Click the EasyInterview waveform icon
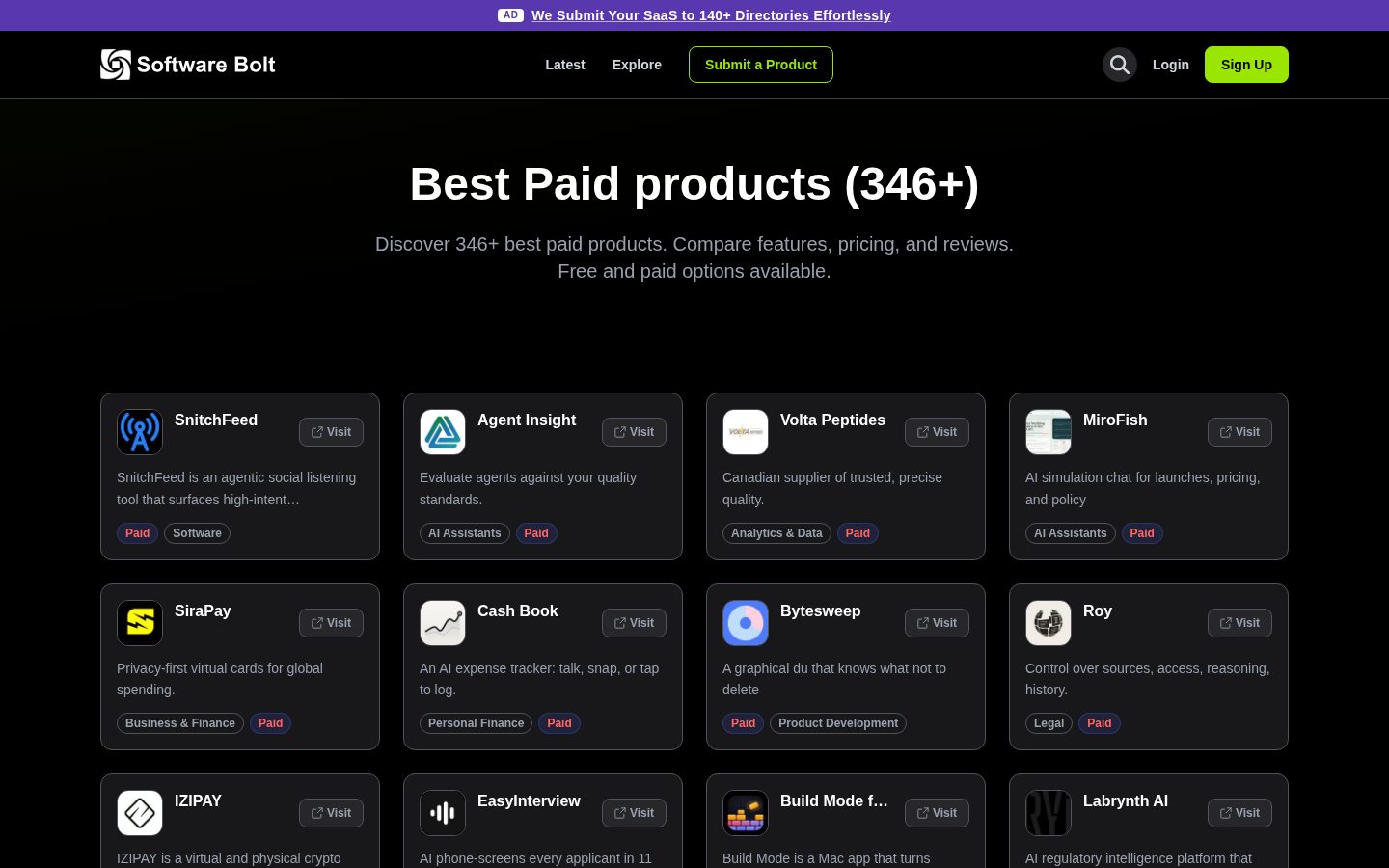The height and width of the screenshot is (868, 1389). point(443,813)
